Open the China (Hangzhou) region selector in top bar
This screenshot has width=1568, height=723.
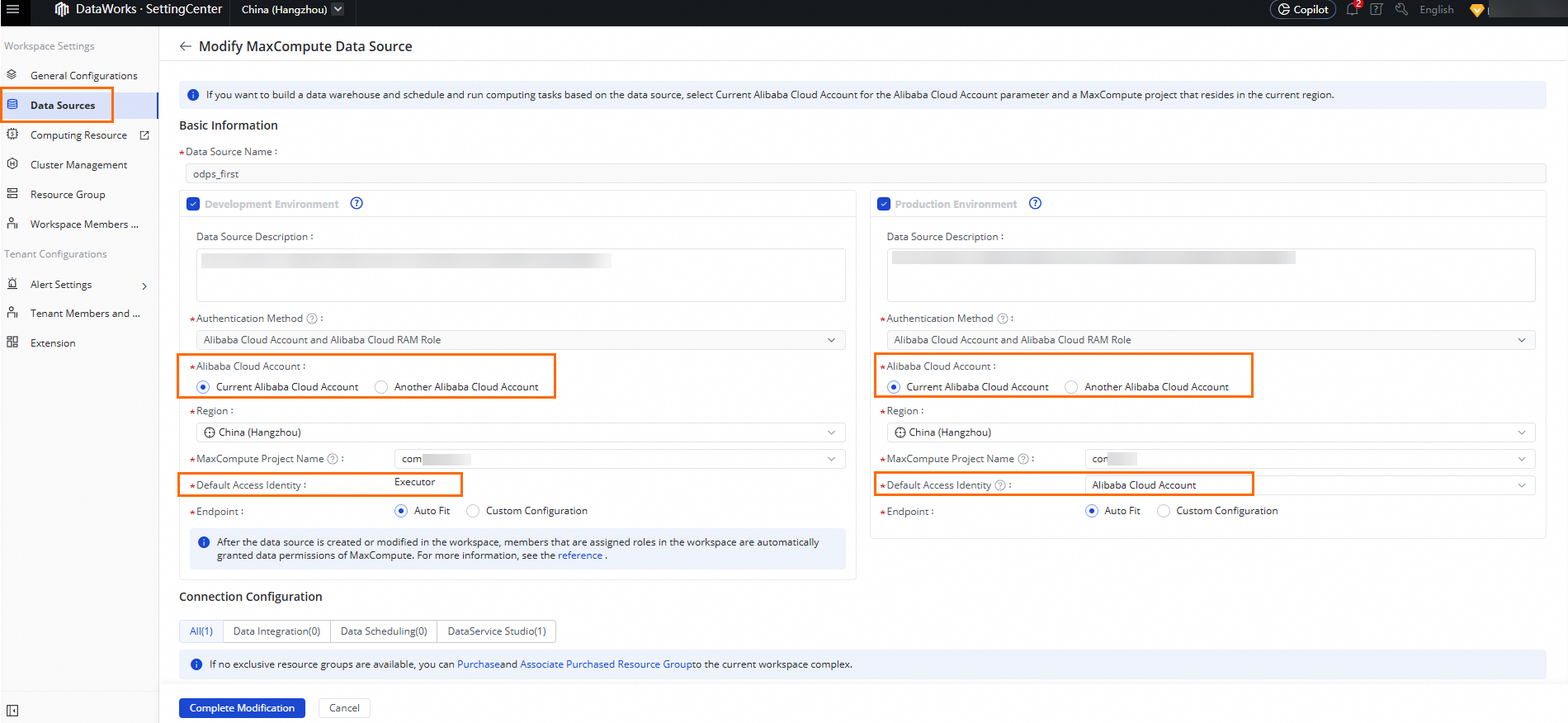[292, 10]
